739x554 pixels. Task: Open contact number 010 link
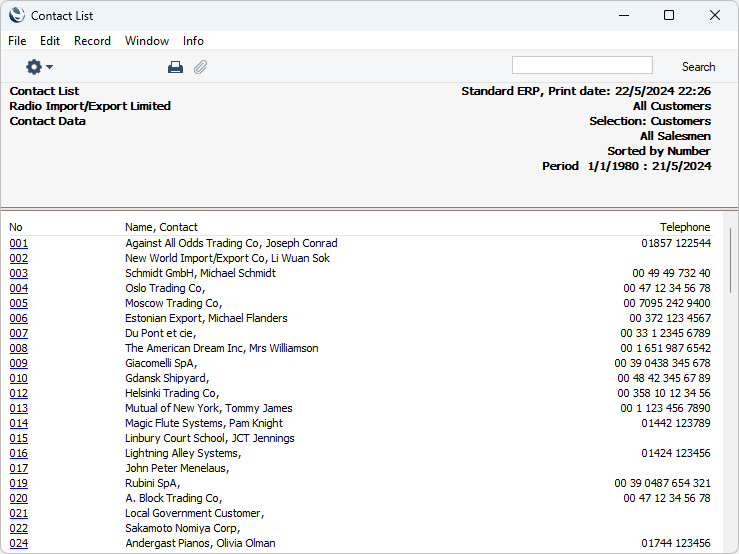pos(18,378)
